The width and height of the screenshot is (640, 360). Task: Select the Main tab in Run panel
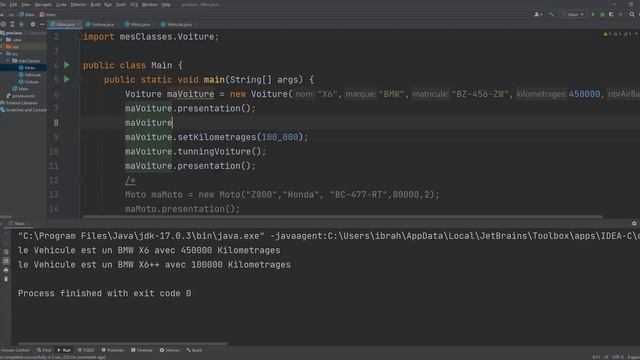18,223
